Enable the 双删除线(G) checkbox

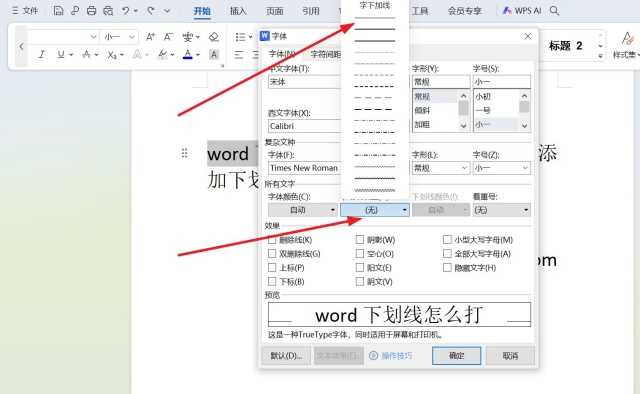[272, 254]
